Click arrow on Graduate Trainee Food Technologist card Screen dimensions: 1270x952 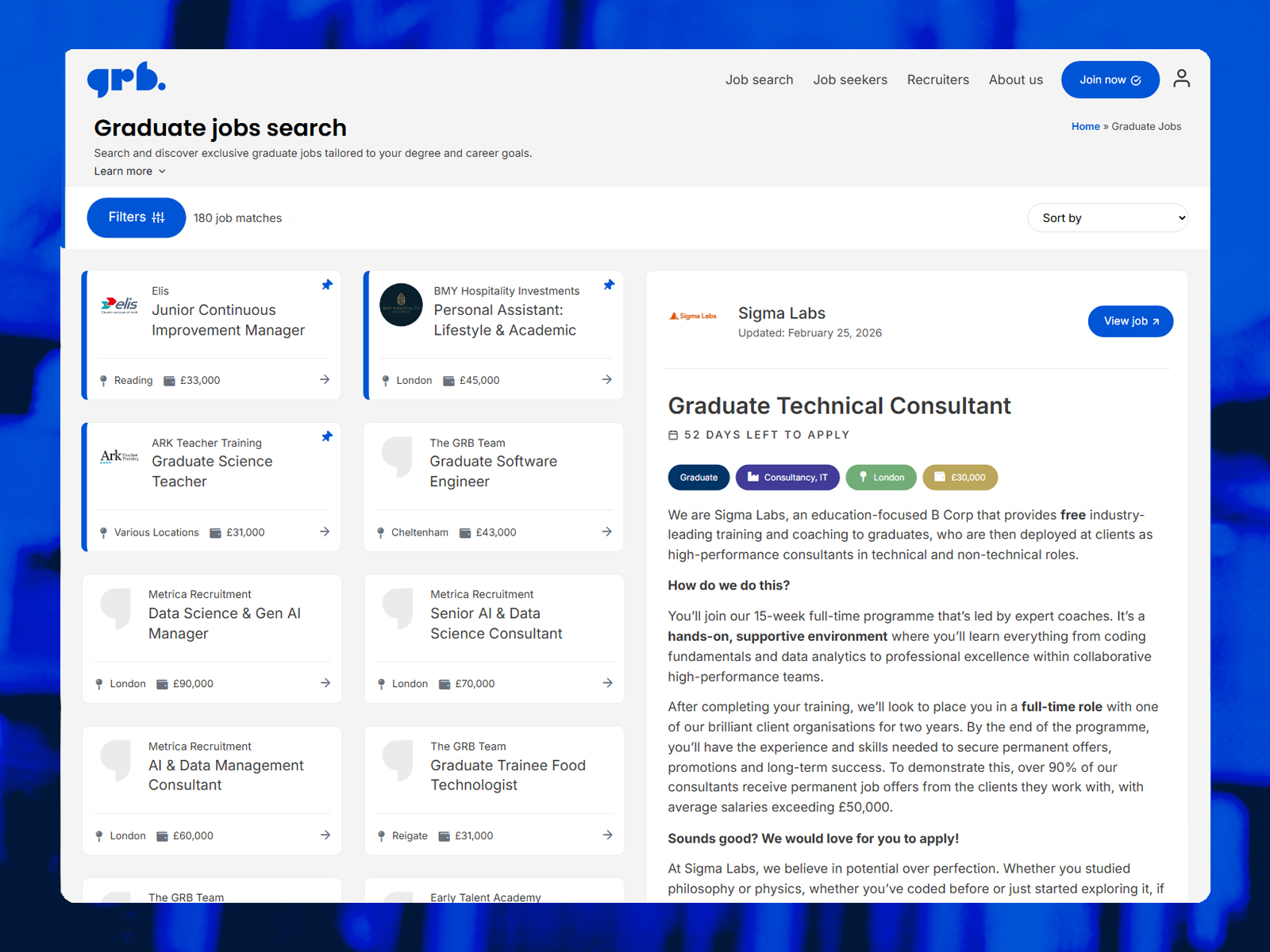click(x=606, y=835)
